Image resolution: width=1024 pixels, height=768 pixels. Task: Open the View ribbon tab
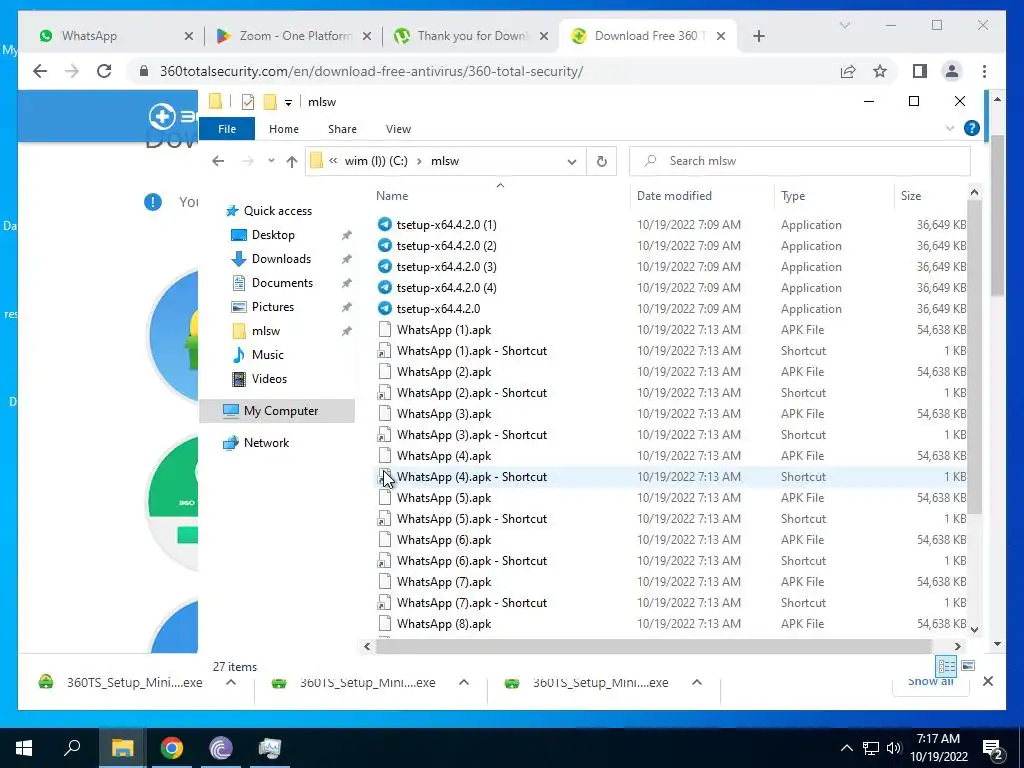(x=398, y=129)
